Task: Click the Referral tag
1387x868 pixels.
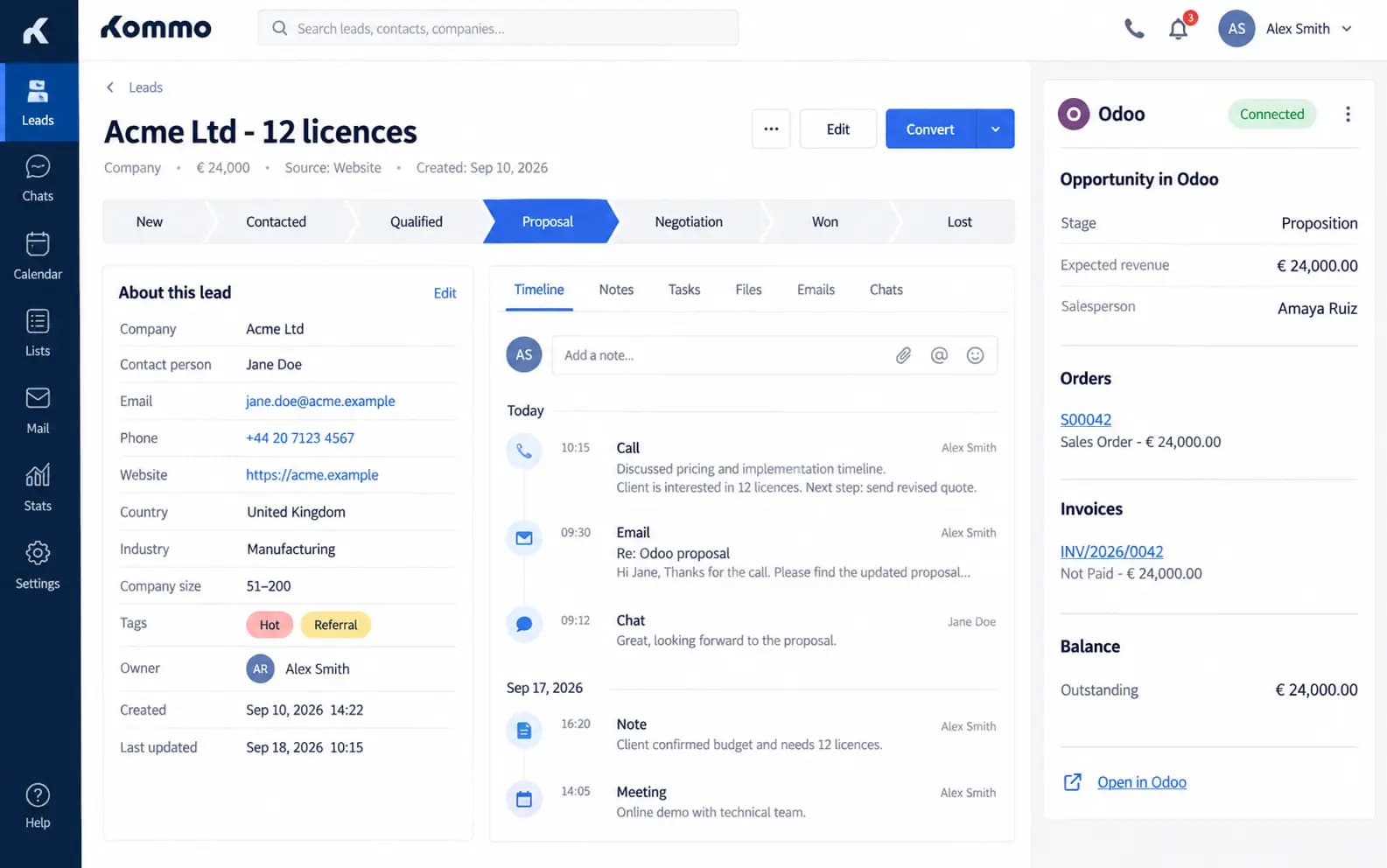Action: (336, 625)
